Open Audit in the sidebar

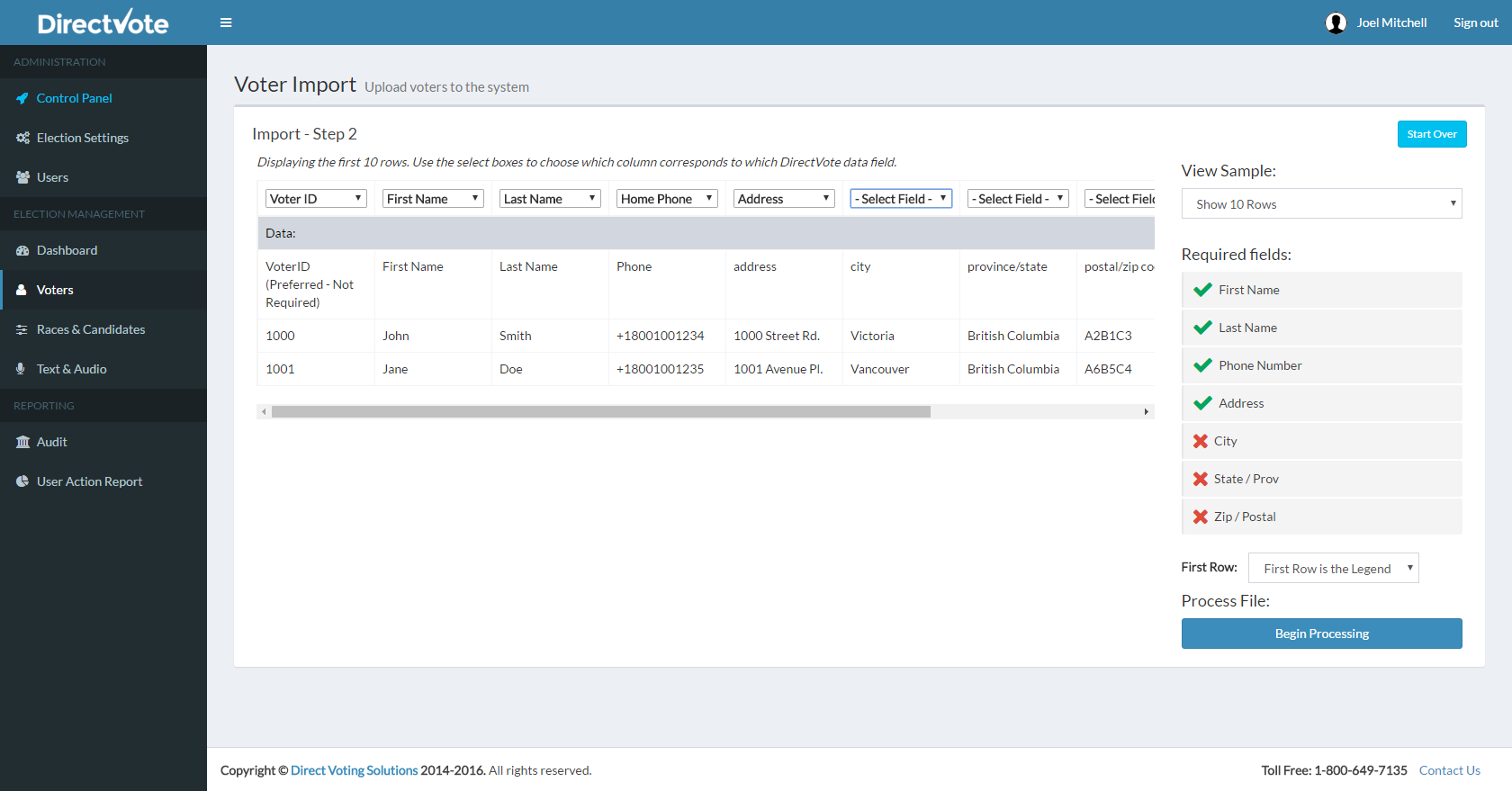(x=103, y=442)
